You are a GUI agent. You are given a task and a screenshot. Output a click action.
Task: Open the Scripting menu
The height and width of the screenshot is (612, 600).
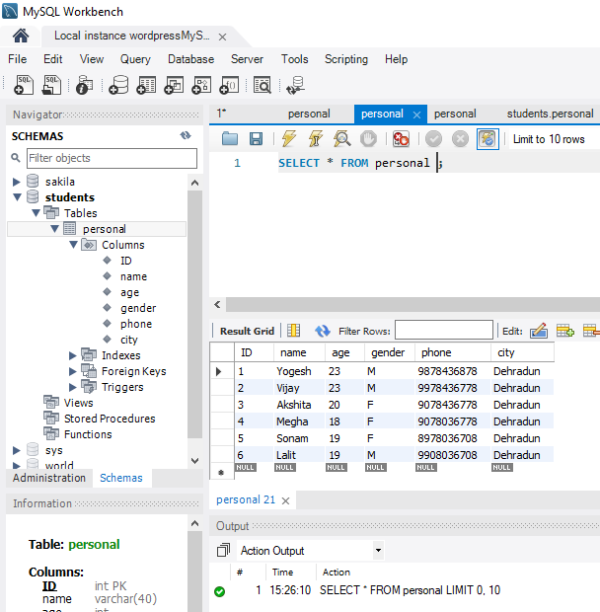pos(346,59)
